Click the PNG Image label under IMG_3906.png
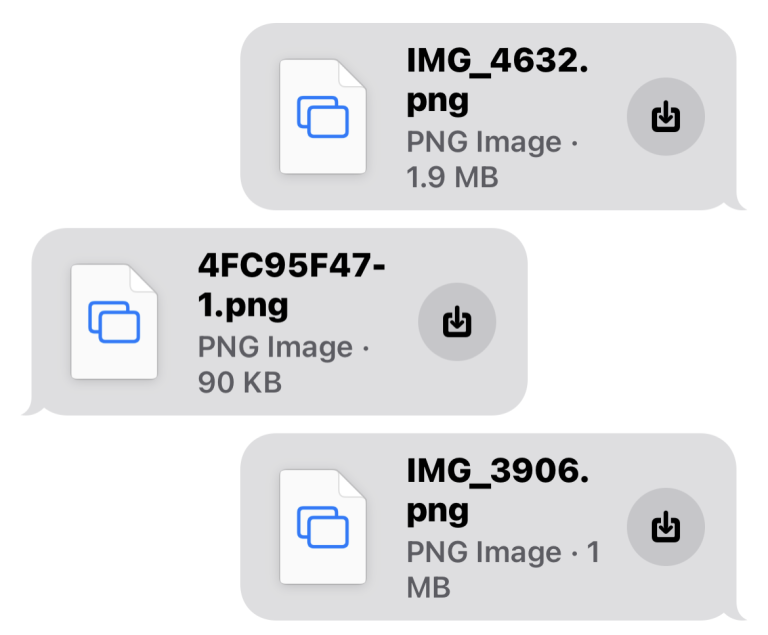This screenshot has width=768, height=635. tap(484, 552)
